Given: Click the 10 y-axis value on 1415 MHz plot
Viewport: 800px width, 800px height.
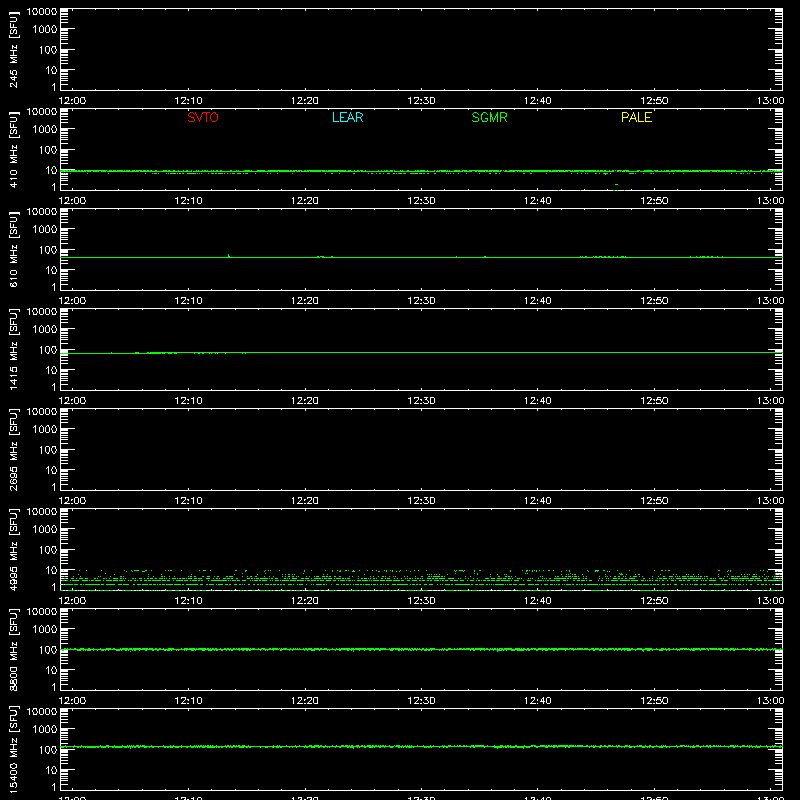Looking at the screenshot, I should 52,370.
